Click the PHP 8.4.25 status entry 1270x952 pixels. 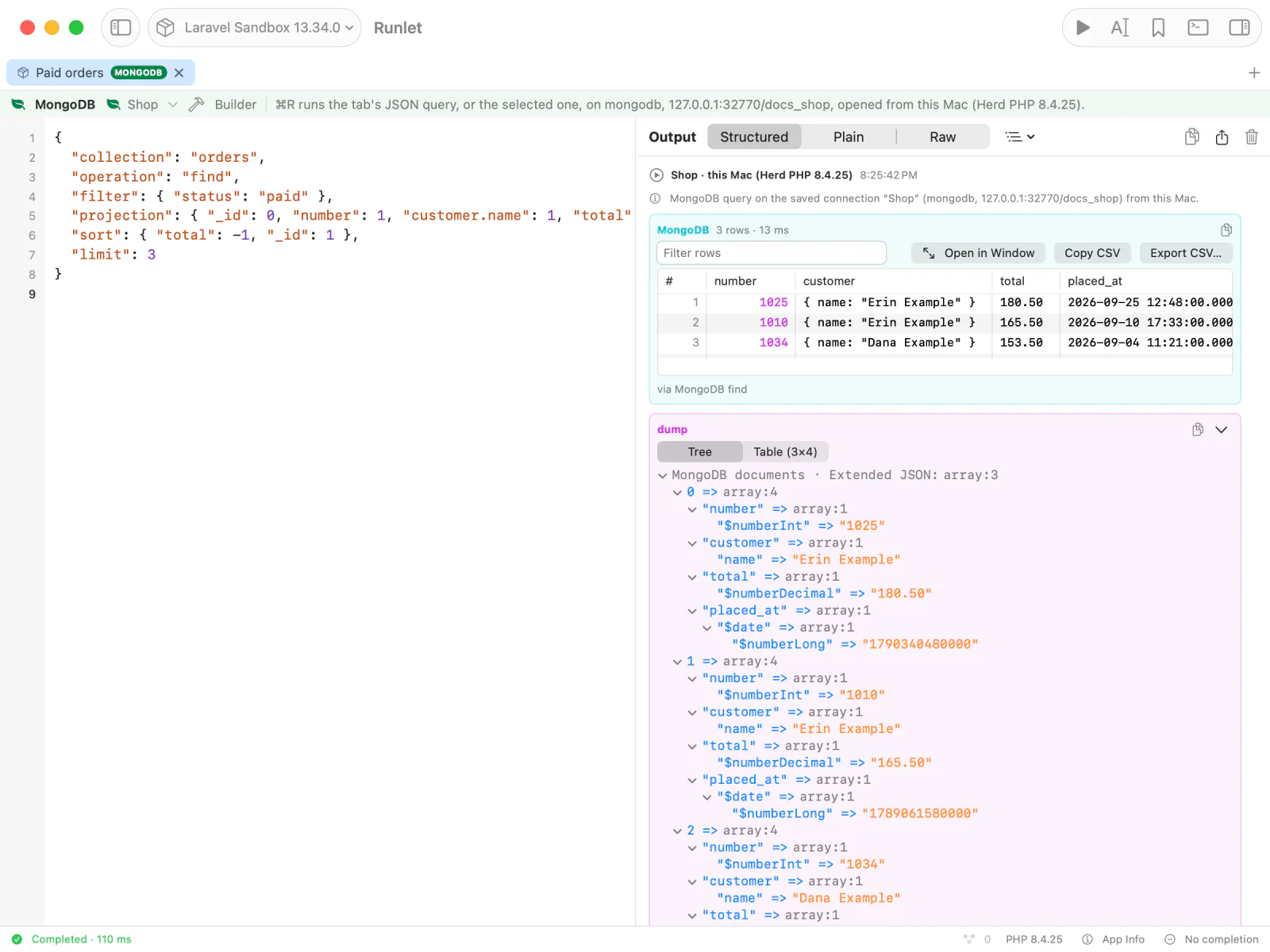click(x=1034, y=939)
